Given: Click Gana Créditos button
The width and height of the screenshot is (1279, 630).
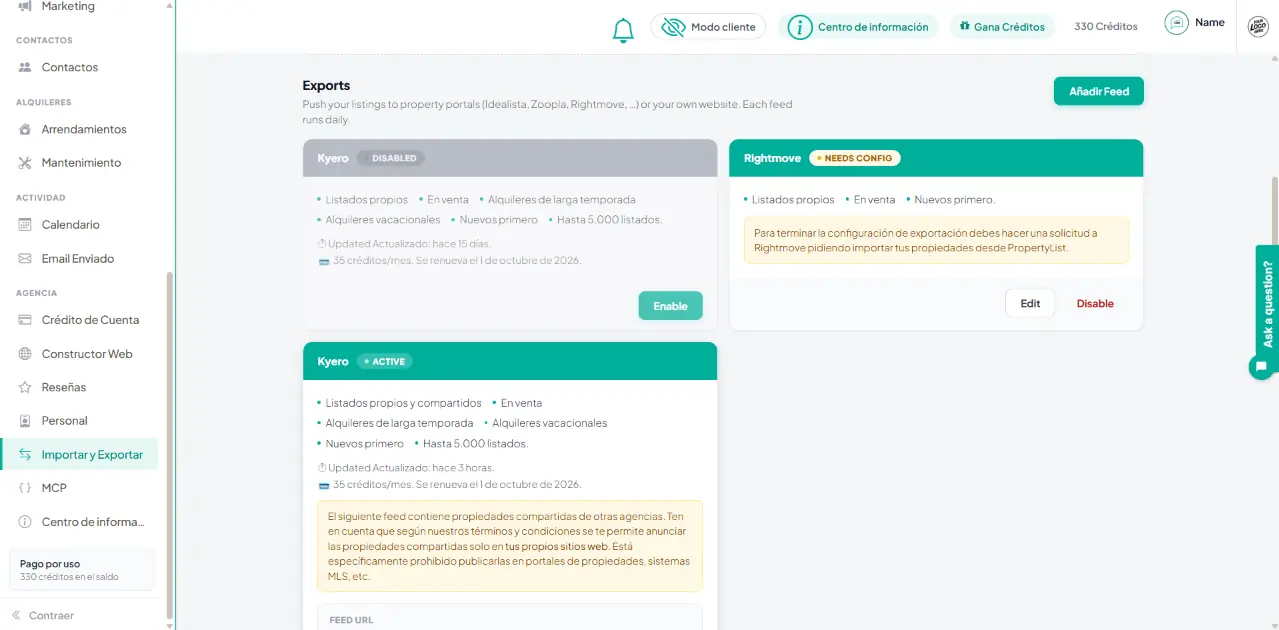Looking at the screenshot, I should 1002,27.
